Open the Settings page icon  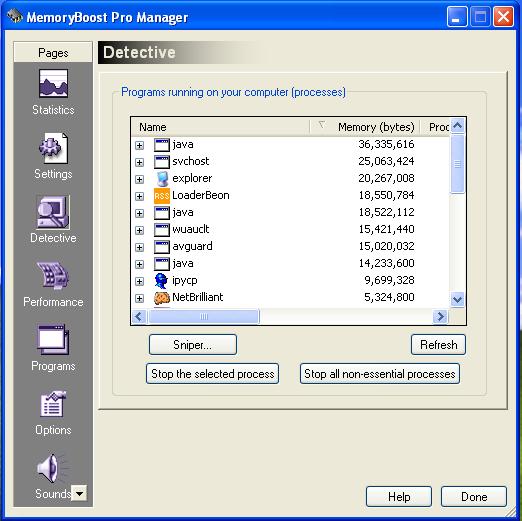53,148
